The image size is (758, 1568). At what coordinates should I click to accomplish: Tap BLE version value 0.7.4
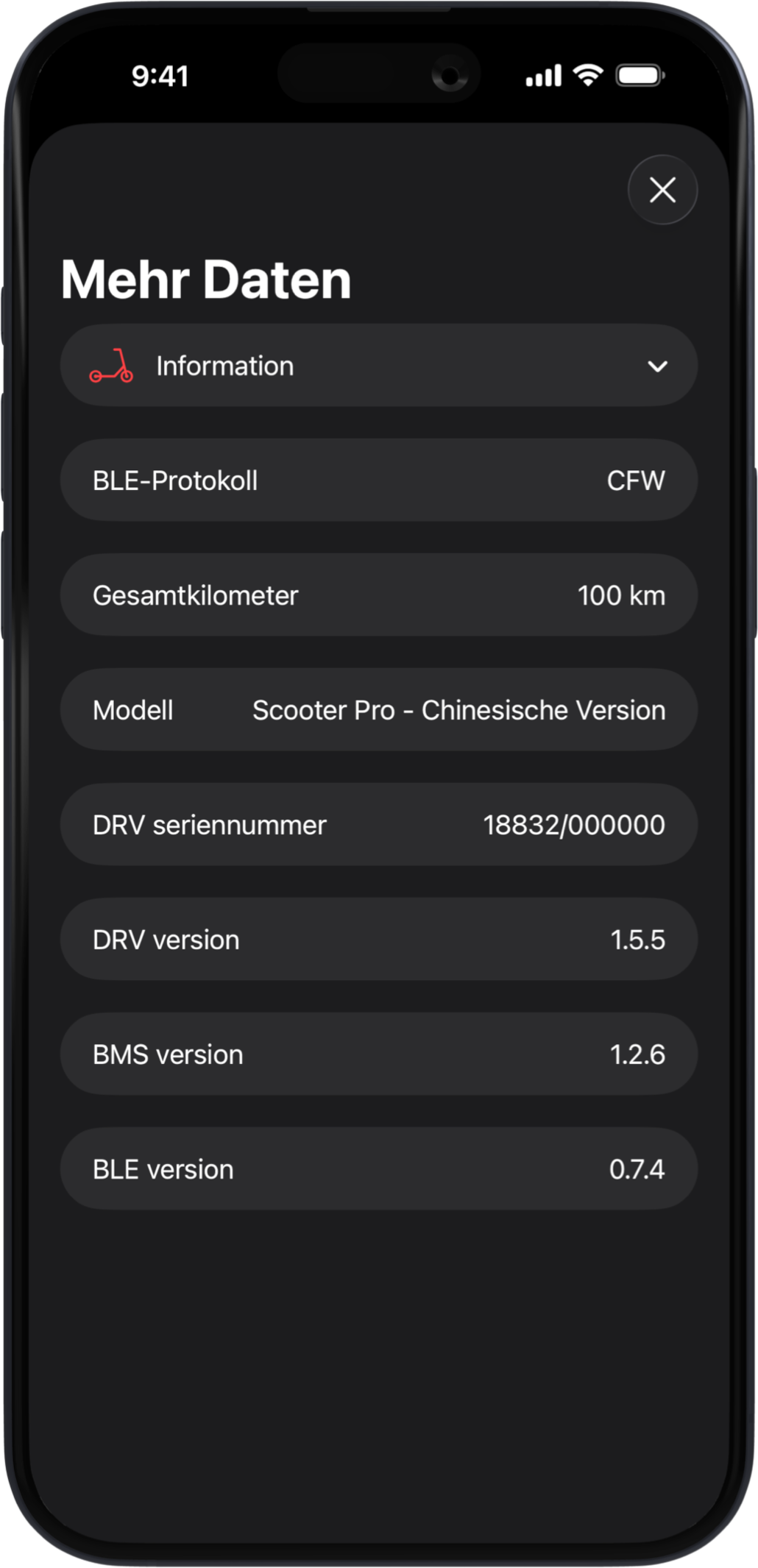[637, 1170]
